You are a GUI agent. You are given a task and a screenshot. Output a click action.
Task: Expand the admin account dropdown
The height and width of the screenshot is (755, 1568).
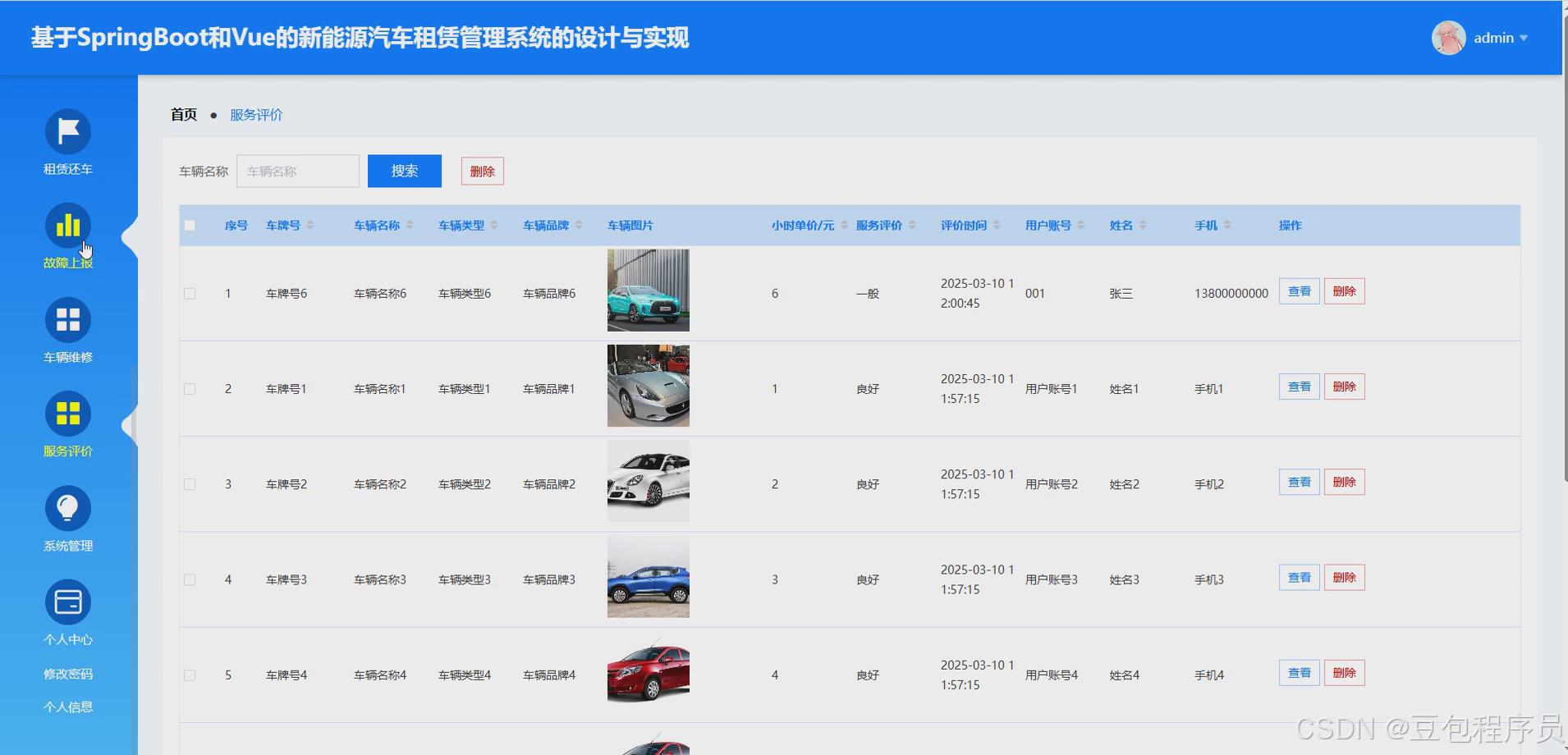pos(1524,38)
